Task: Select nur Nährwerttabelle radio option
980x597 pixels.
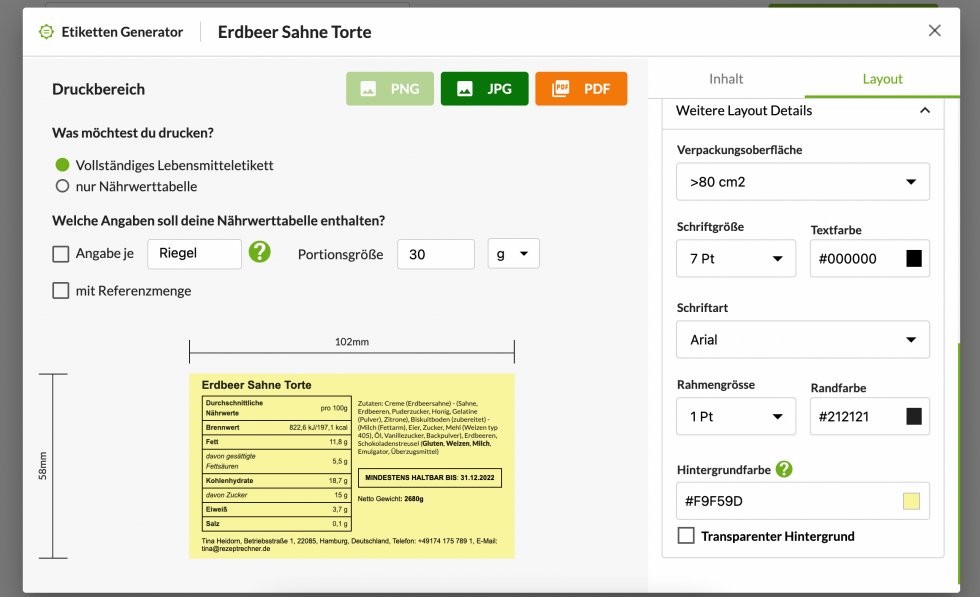Action: [62, 186]
